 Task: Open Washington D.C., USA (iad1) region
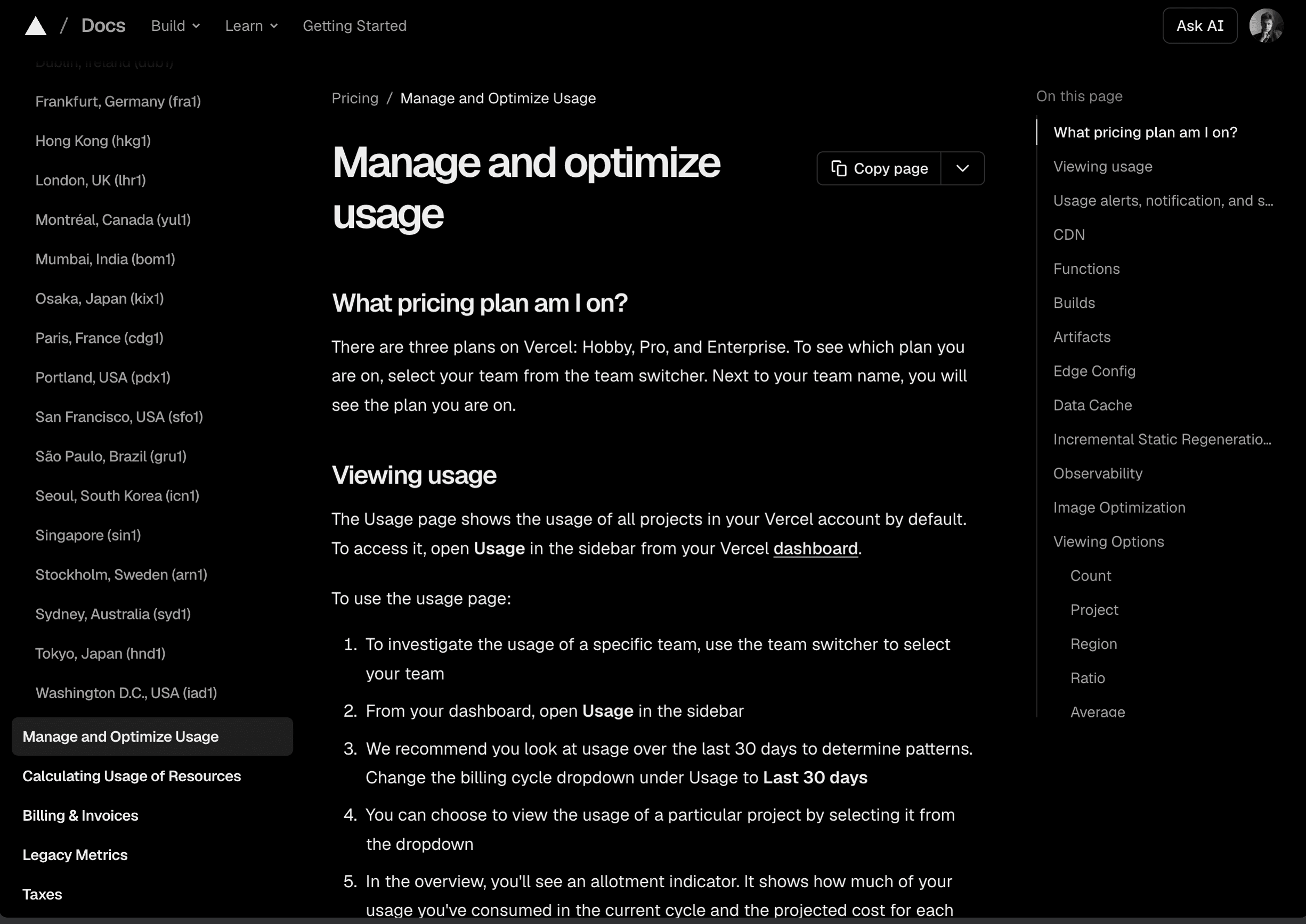pyautogui.click(x=126, y=693)
